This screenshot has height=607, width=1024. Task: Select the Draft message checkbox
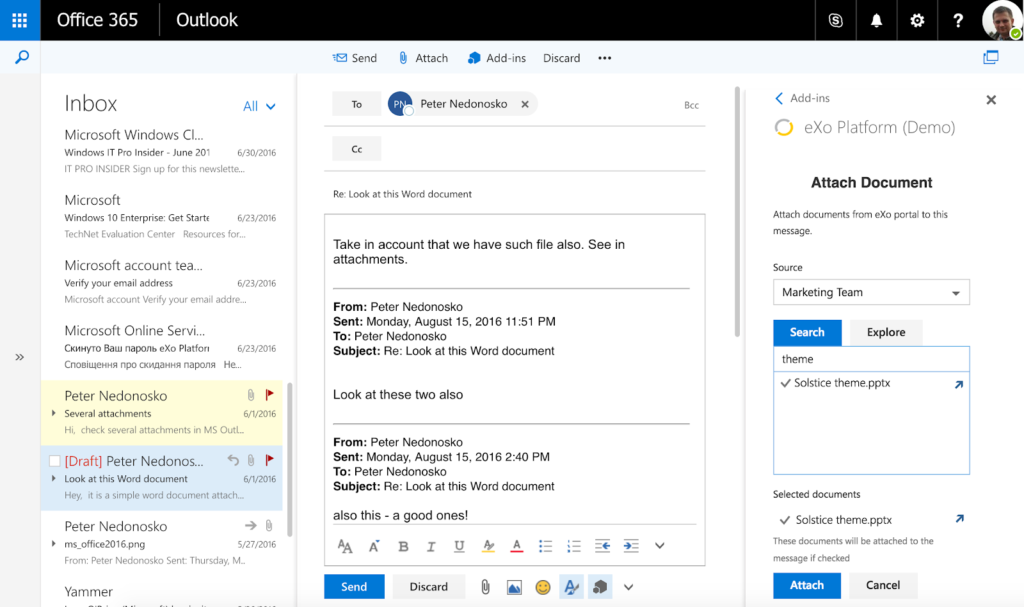click(x=55, y=461)
